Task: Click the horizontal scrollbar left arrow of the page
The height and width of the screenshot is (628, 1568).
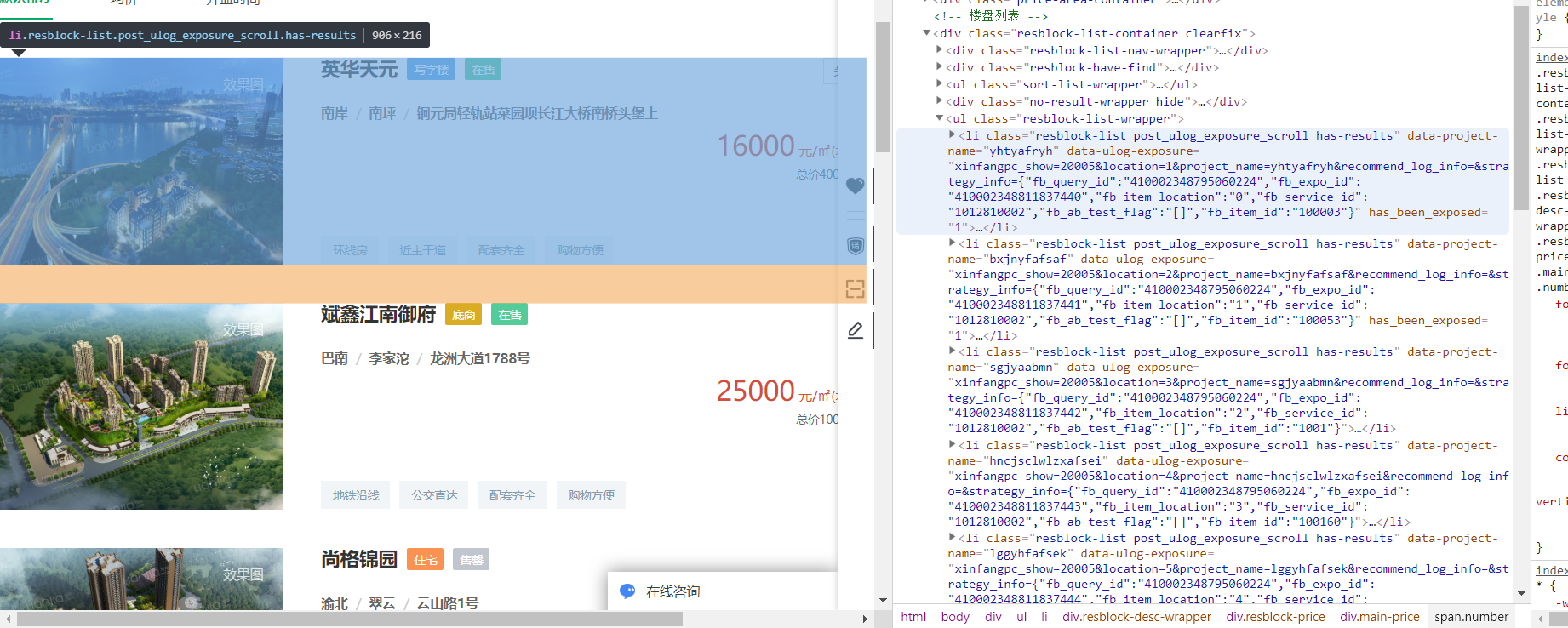Action: tap(8, 619)
